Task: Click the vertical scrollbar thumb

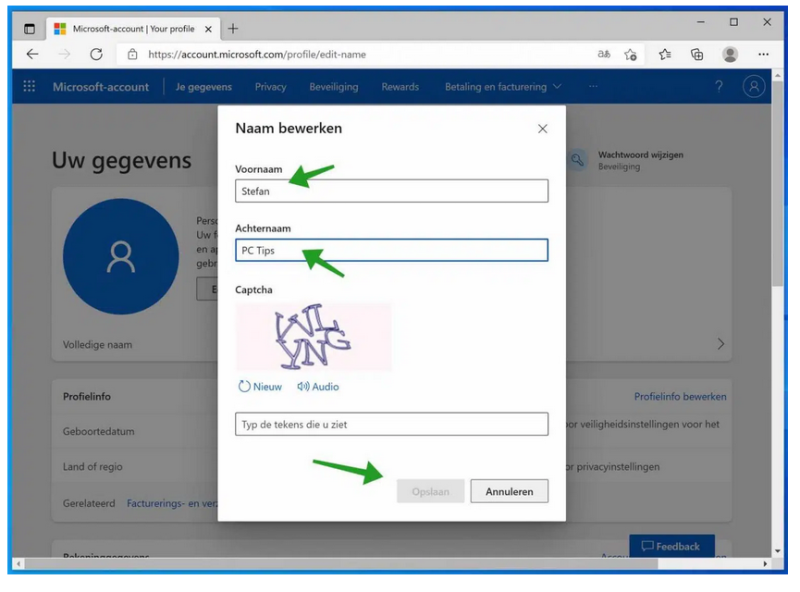Action: pyautogui.click(x=778, y=184)
